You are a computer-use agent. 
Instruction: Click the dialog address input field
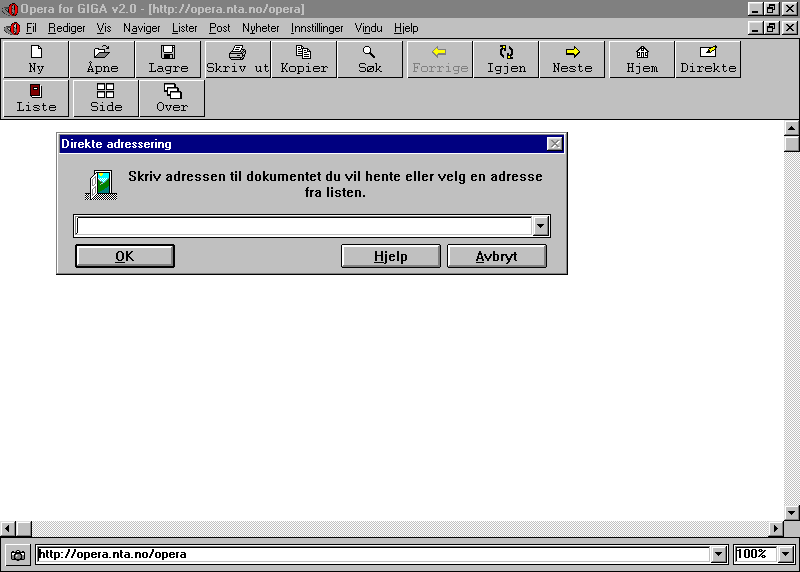(x=303, y=226)
